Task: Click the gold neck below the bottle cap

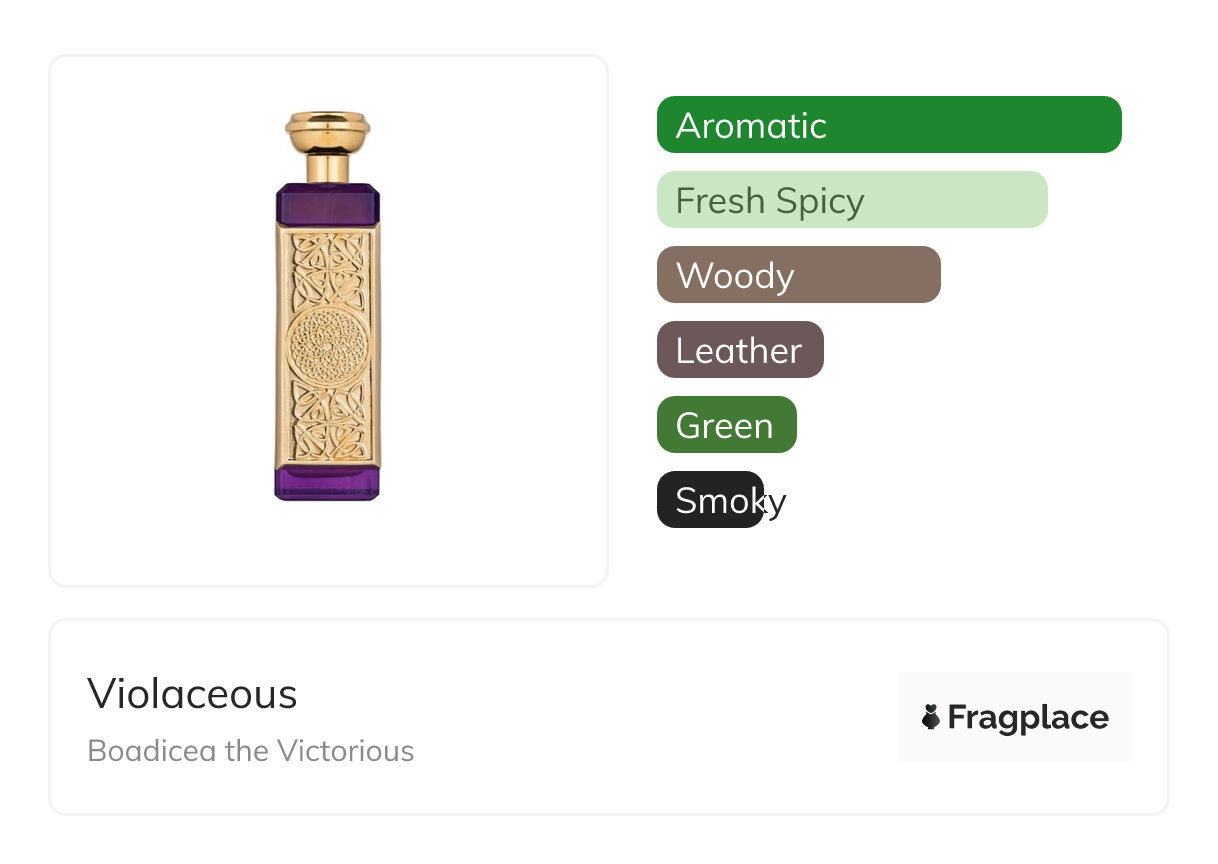Action: click(x=328, y=166)
